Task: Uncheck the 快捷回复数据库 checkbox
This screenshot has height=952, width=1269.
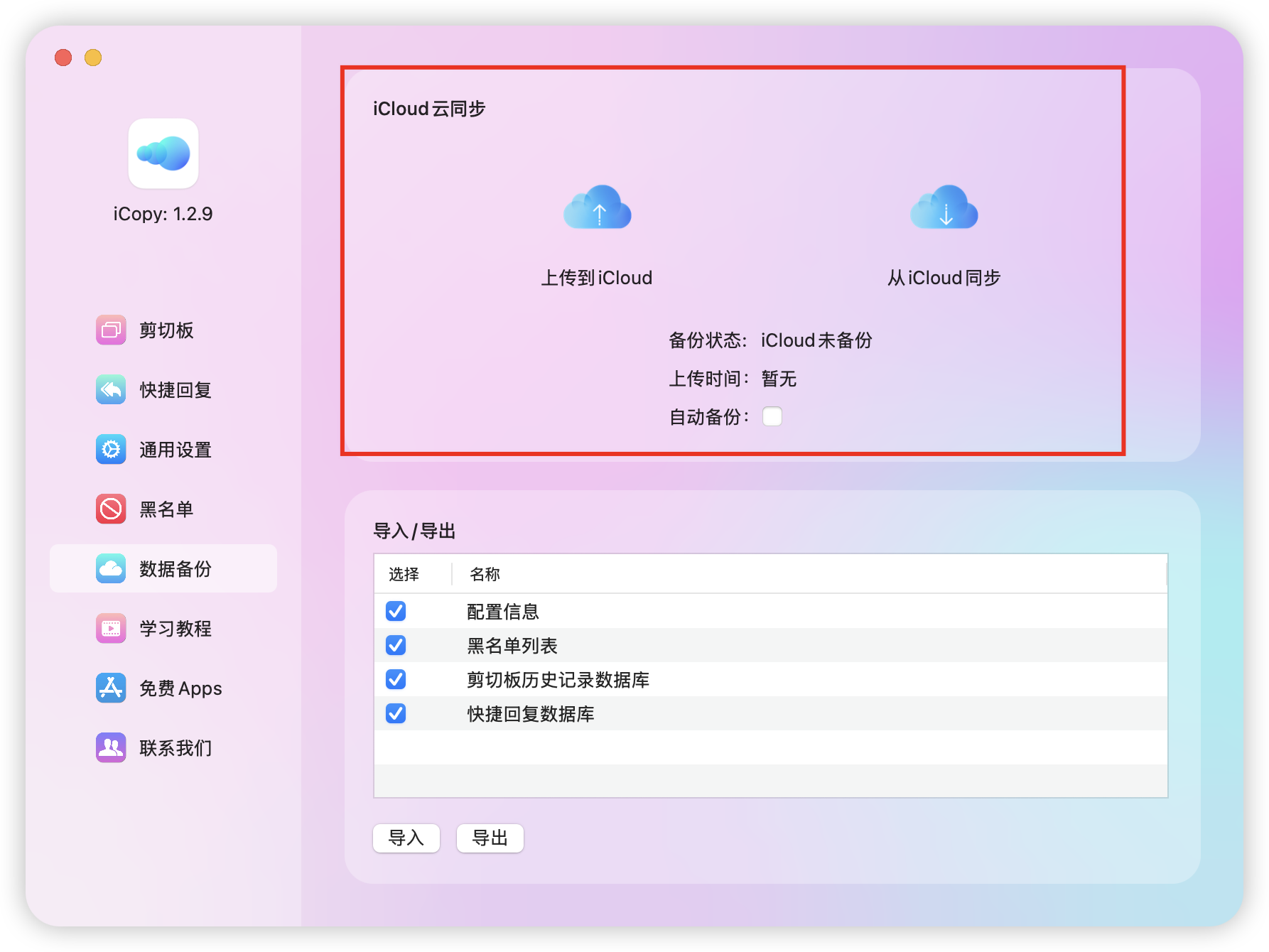Action: coord(396,713)
